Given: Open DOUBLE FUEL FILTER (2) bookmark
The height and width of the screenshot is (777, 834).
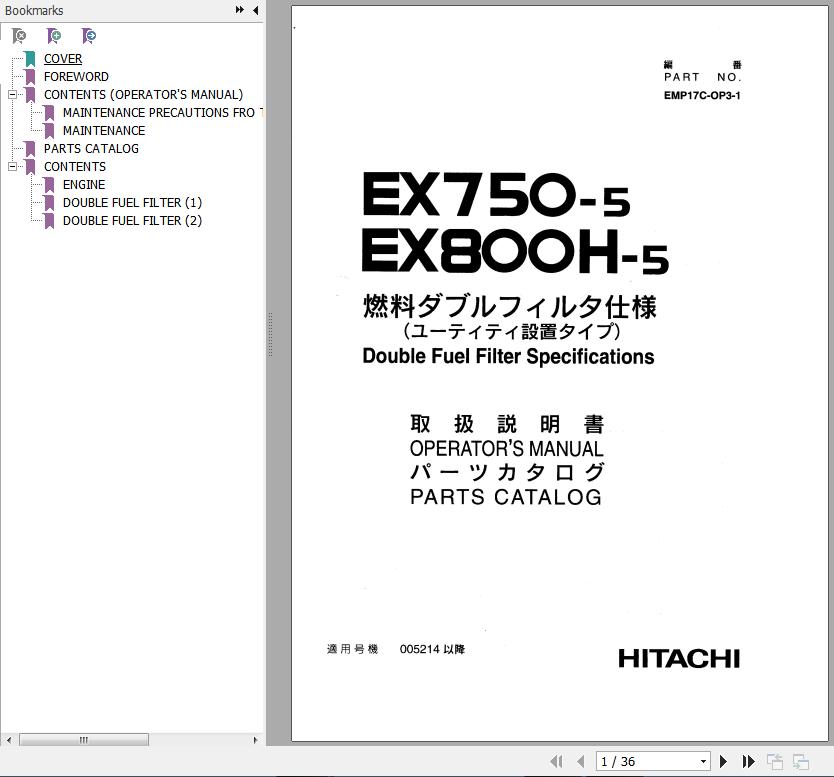Looking at the screenshot, I should tap(132, 221).
